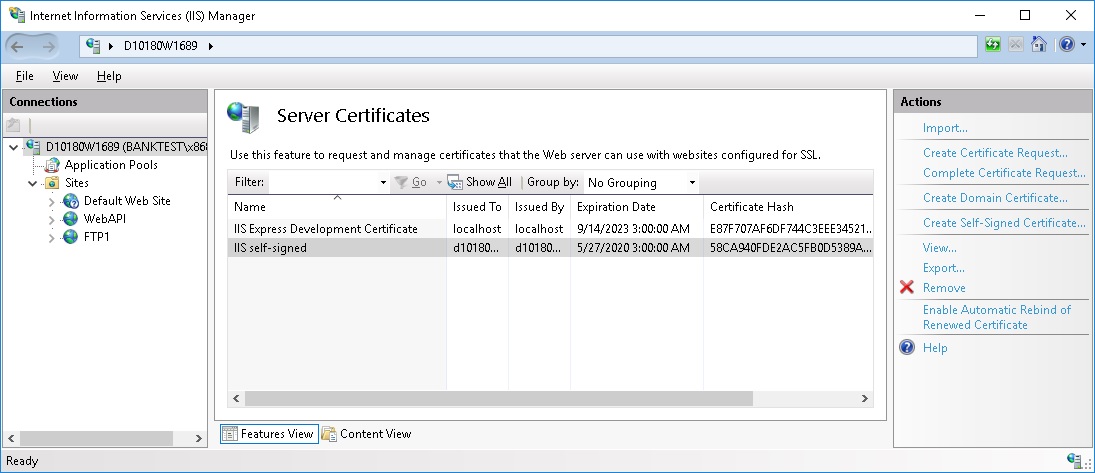Click the Forward navigation arrow
This screenshot has height=473, width=1095.
tap(48, 46)
